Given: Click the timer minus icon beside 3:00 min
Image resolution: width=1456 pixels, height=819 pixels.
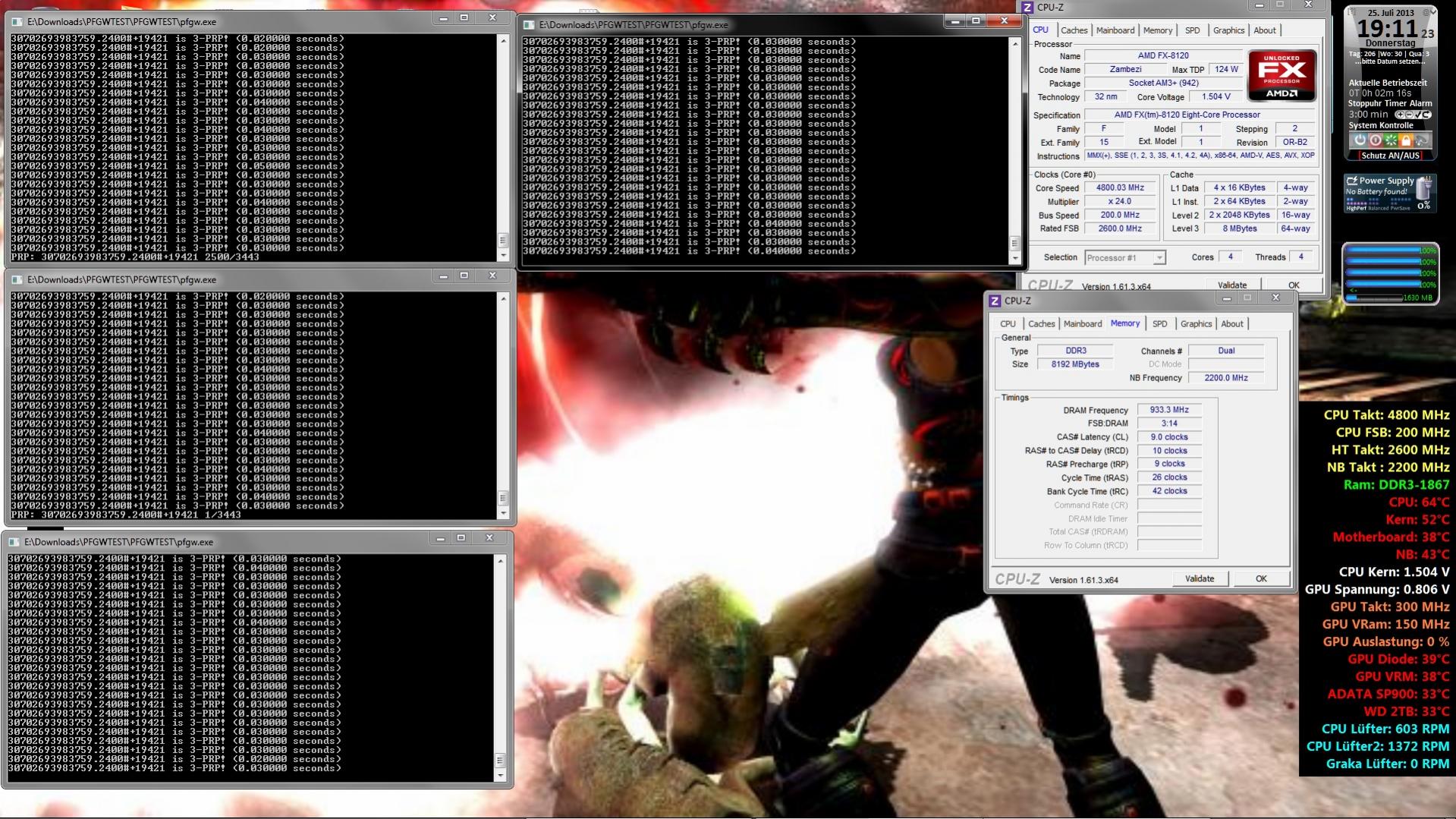Looking at the screenshot, I should [x=1409, y=115].
